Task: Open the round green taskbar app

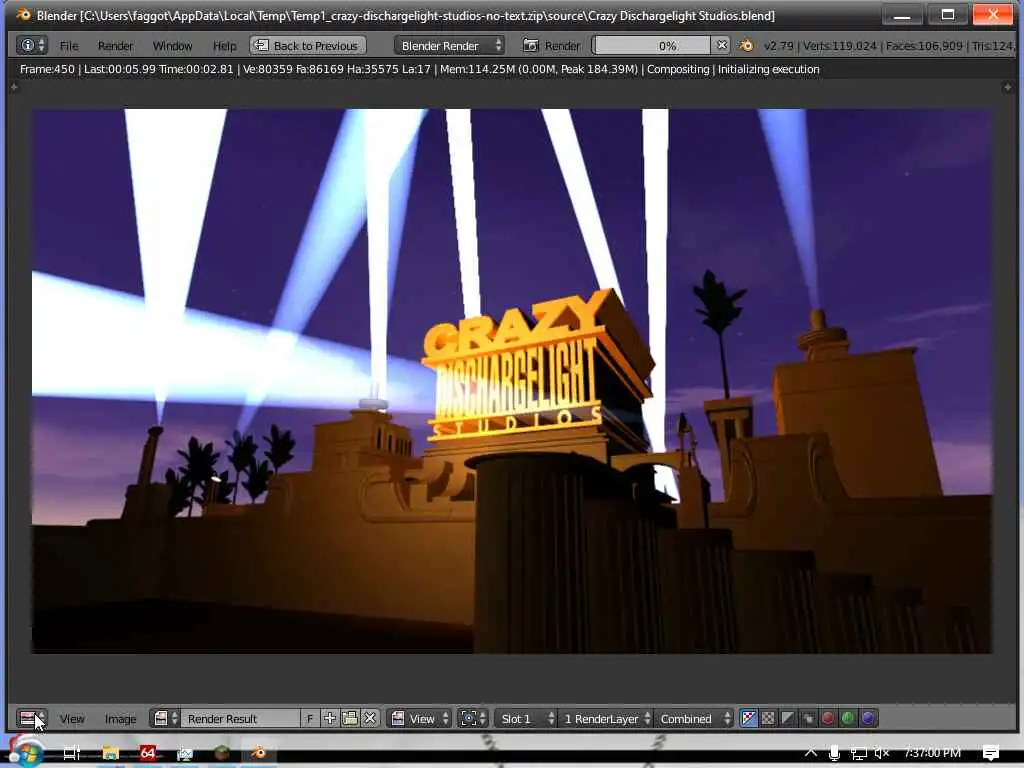Action: [222, 753]
